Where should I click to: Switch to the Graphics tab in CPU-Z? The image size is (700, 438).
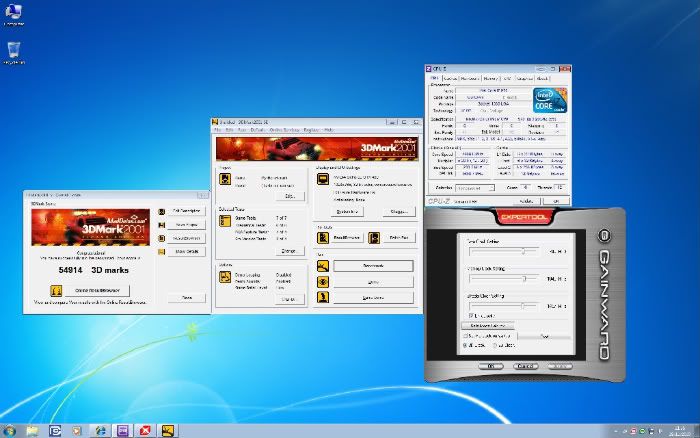click(524, 79)
